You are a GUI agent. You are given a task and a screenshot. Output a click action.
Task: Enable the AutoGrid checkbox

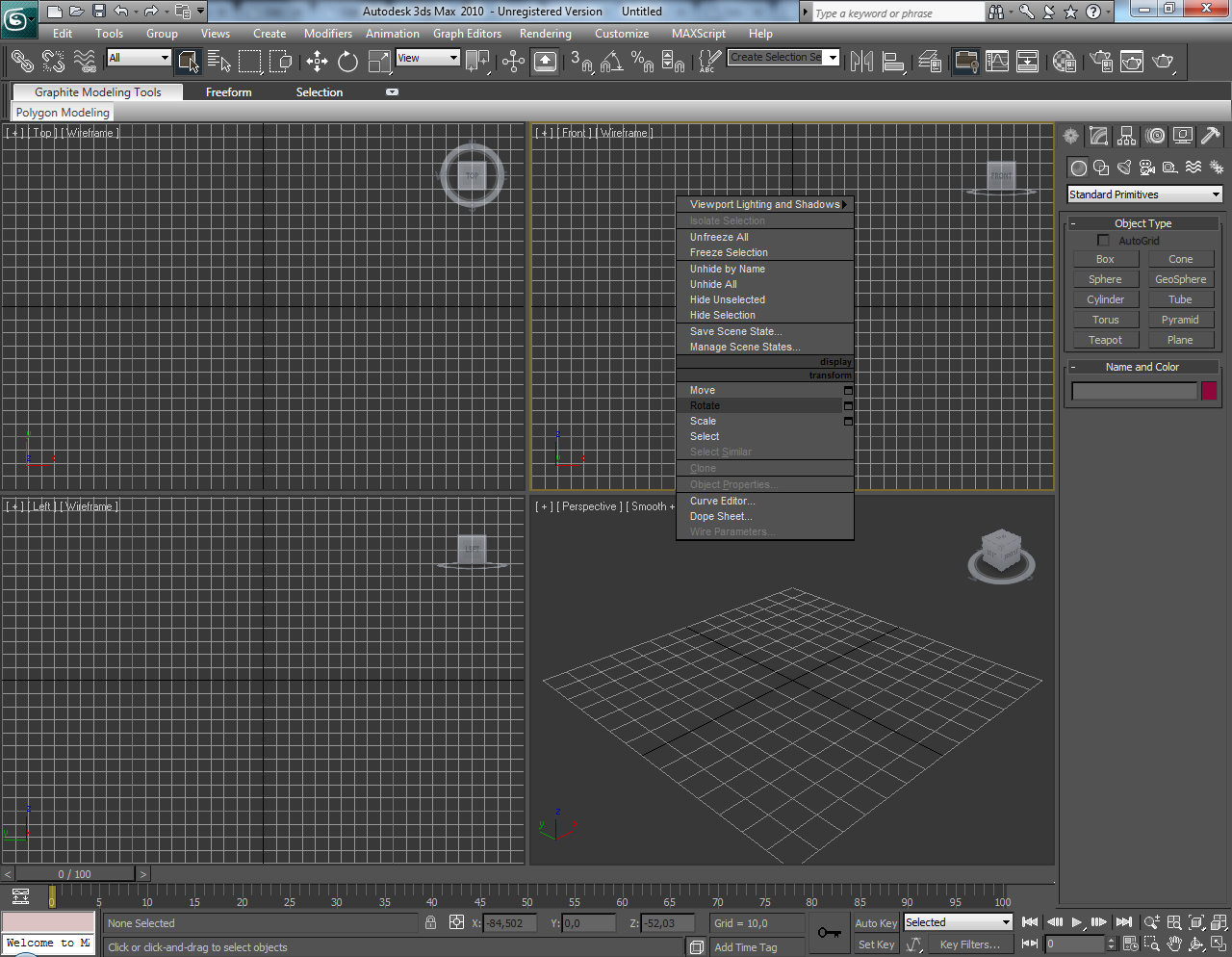point(1103,241)
